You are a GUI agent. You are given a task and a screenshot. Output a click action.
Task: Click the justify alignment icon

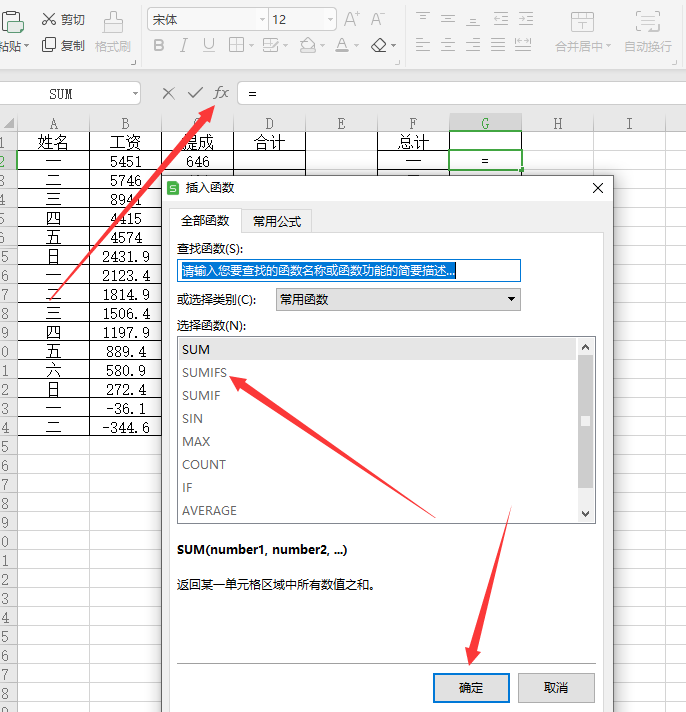click(498, 45)
